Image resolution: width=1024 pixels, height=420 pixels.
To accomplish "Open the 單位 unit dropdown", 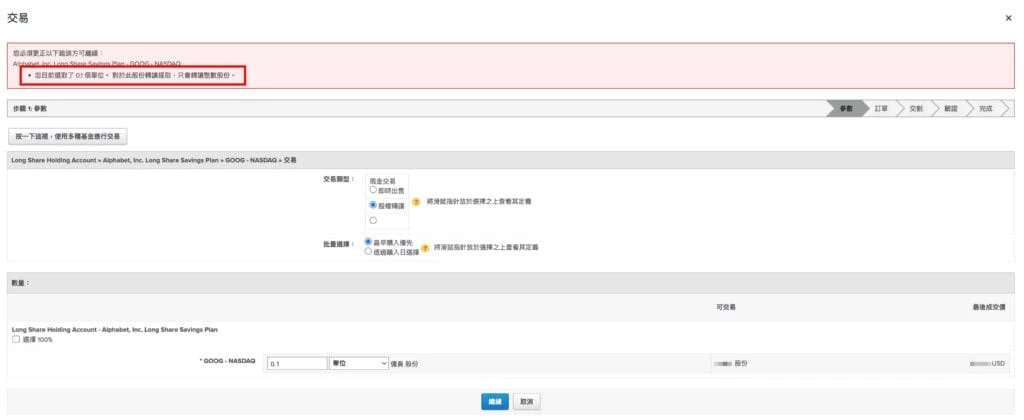I will (359, 364).
